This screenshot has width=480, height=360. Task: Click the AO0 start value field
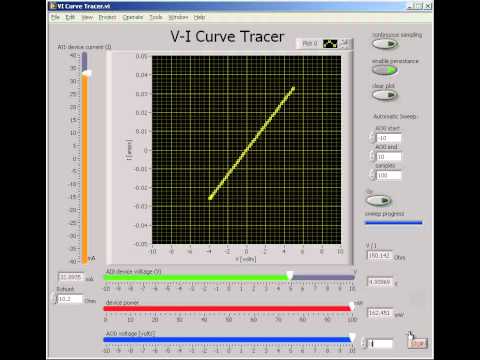[x=389, y=138]
